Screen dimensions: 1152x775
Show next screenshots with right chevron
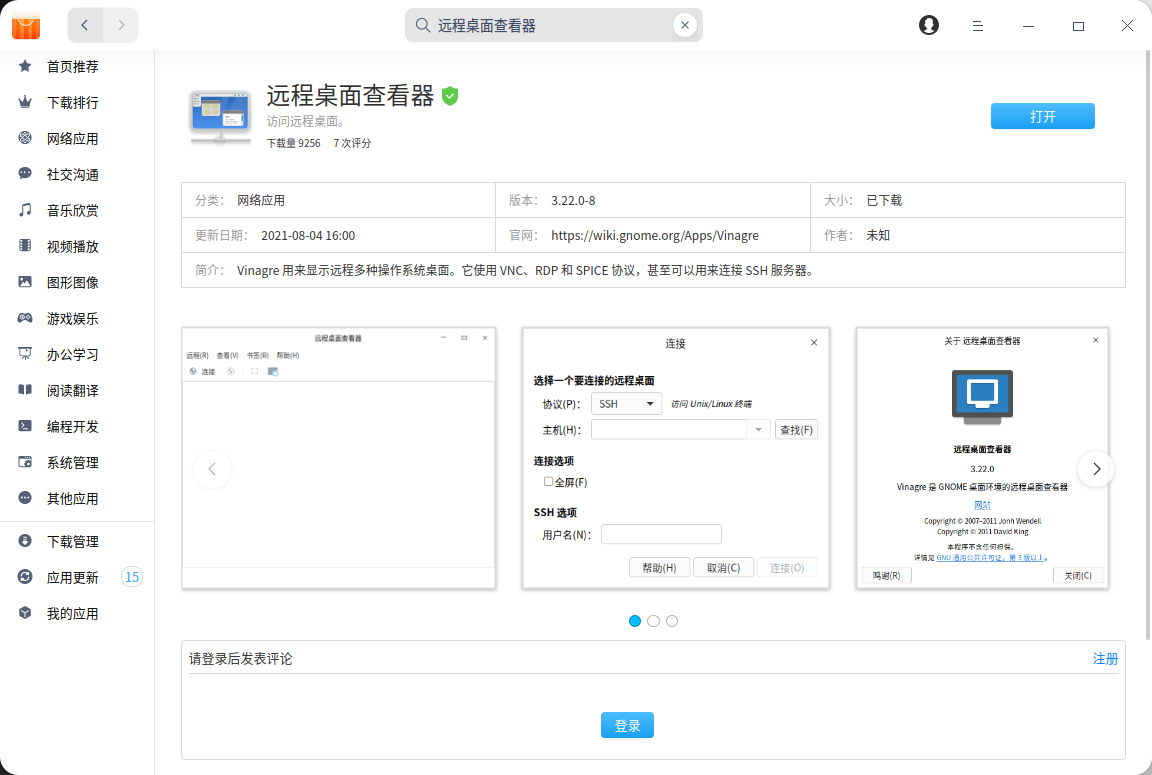[x=1096, y=468]
